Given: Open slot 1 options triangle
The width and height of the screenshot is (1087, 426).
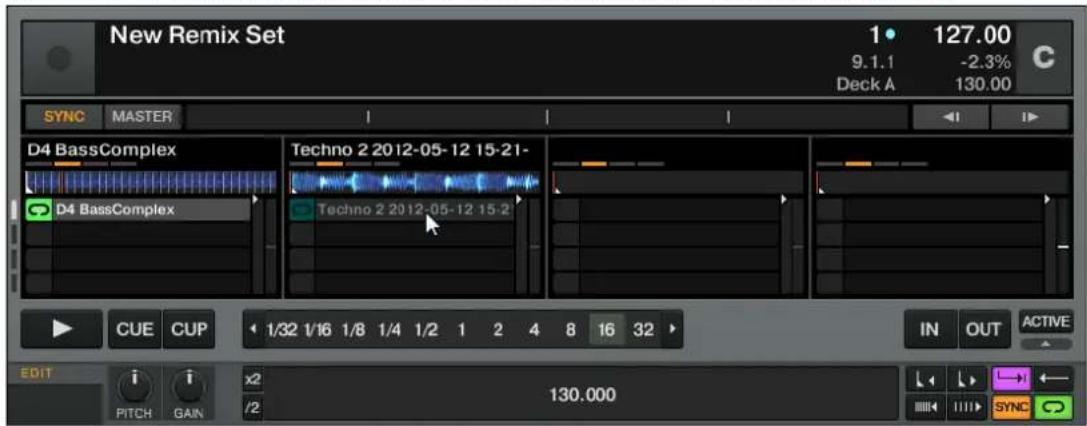Looking at the screenshot, I should pyautogui.click(x=255, y=200).
